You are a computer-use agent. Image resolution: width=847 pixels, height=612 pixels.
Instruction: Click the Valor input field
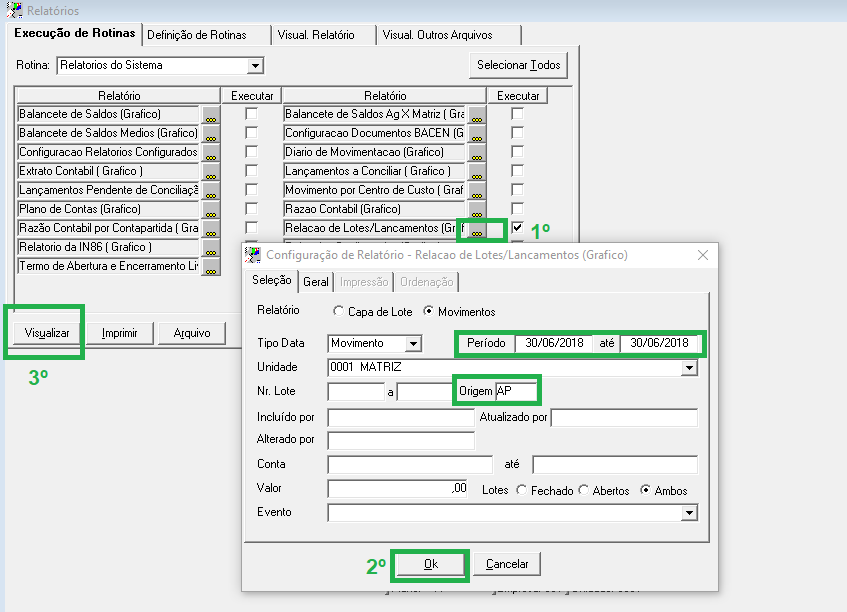click(x=398, y=489)
